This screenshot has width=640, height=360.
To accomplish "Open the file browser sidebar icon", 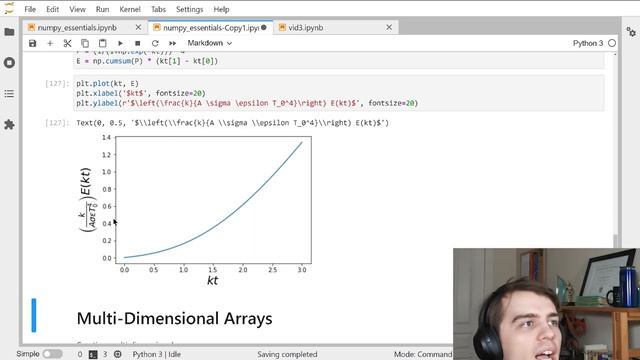I will [x=9, y=32].
